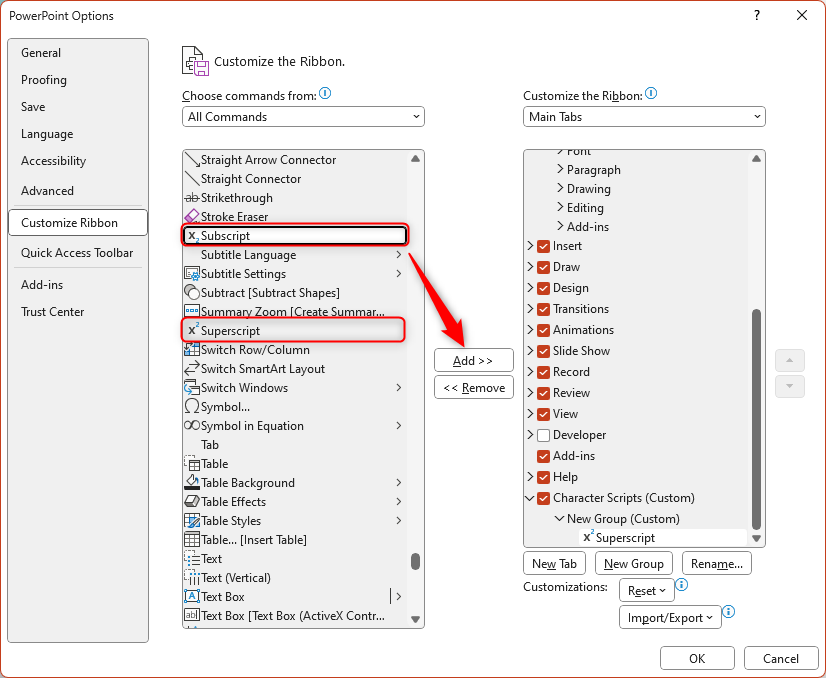The image size is (826, 678).
Task: Click the Add button
Action: click(x=473, y=360)
